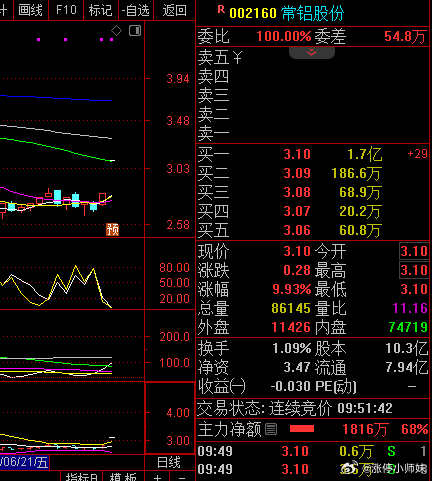Zoom out chart with minus button
Viewport: 432px width, 481px height.
182,477
